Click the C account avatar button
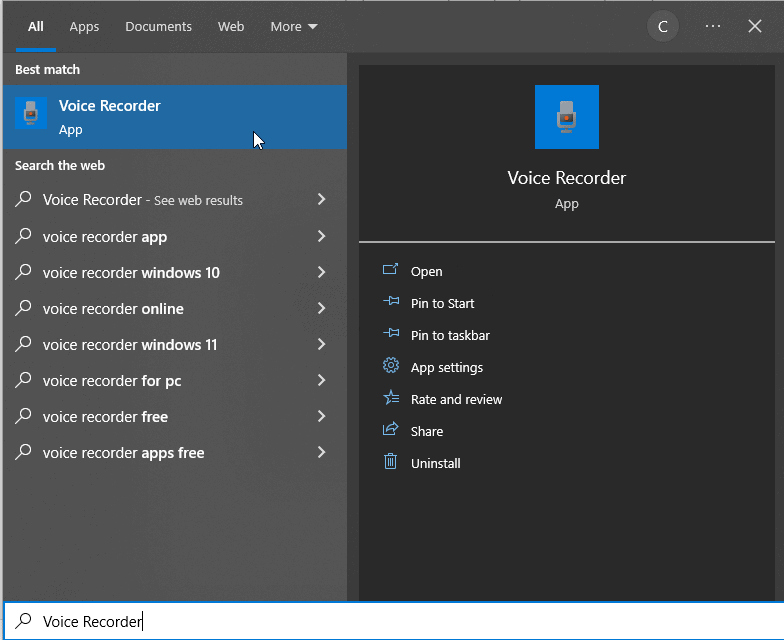Image resolution: width=784 pixels, height=640 pixels. (662, 26)
